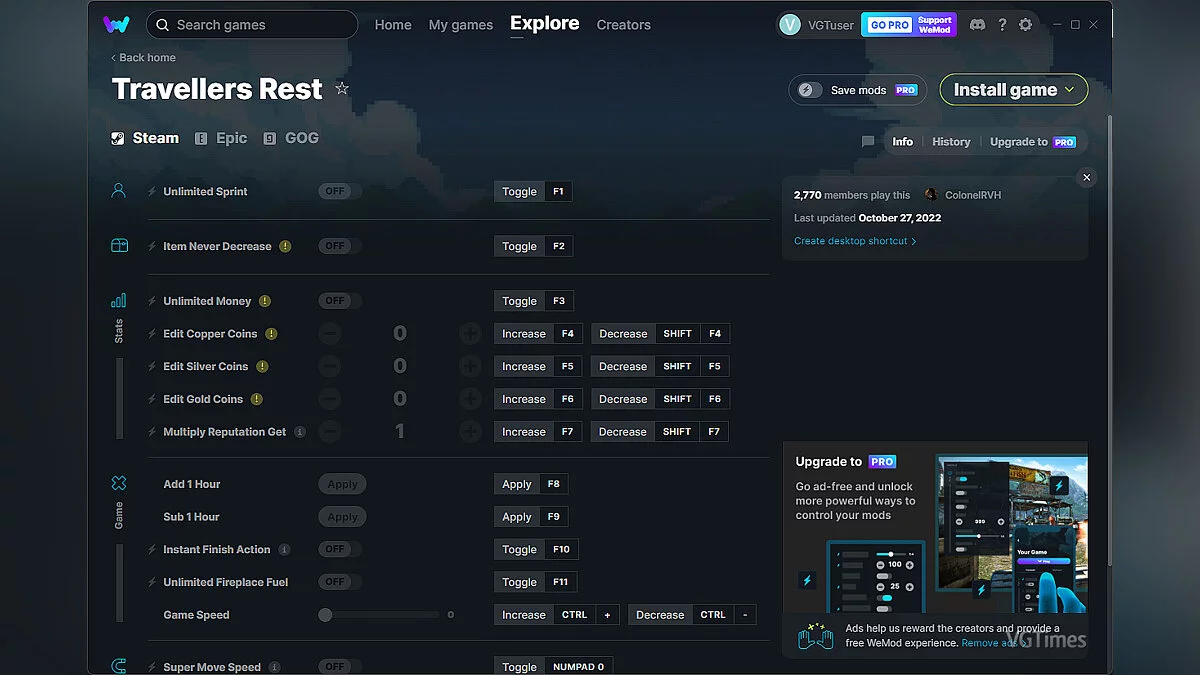This screenshot has height=675, width=1200.
Task: Increase Edit Gold Coins with the plus stepper
Action: (x=470, y=398)
